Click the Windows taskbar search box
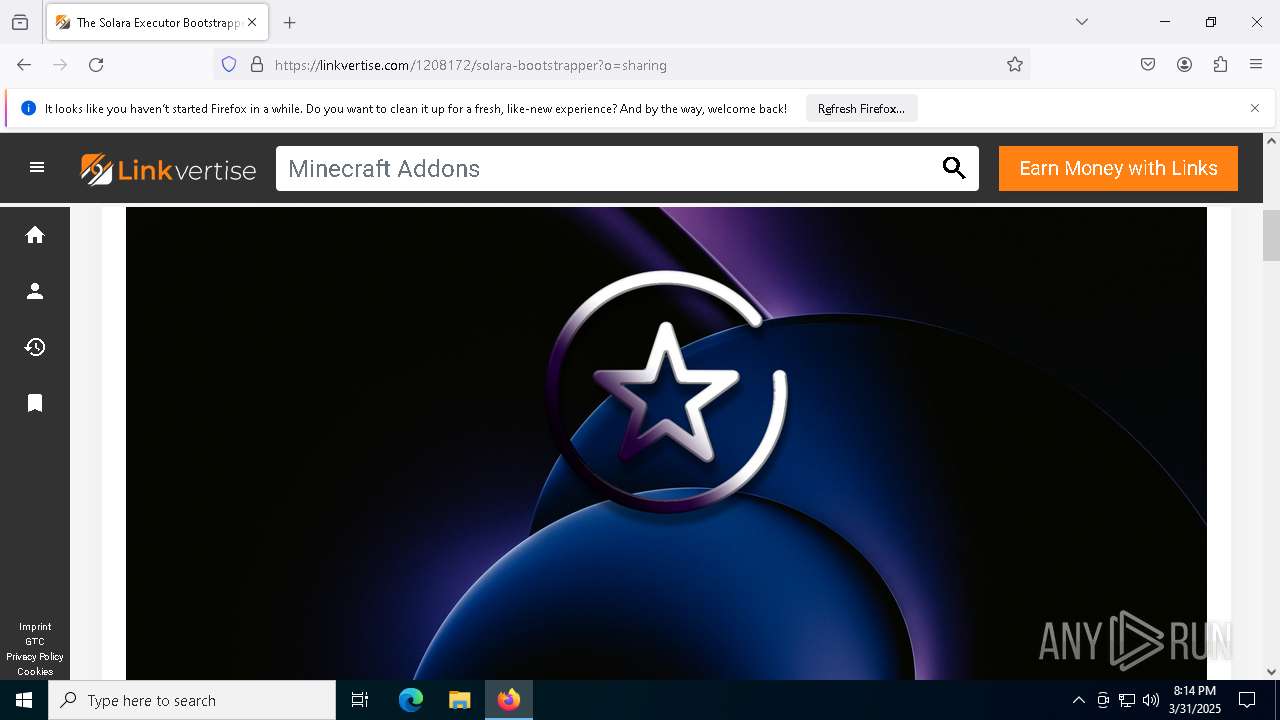The image size is (1280, 720). click(x=192, y=700)
